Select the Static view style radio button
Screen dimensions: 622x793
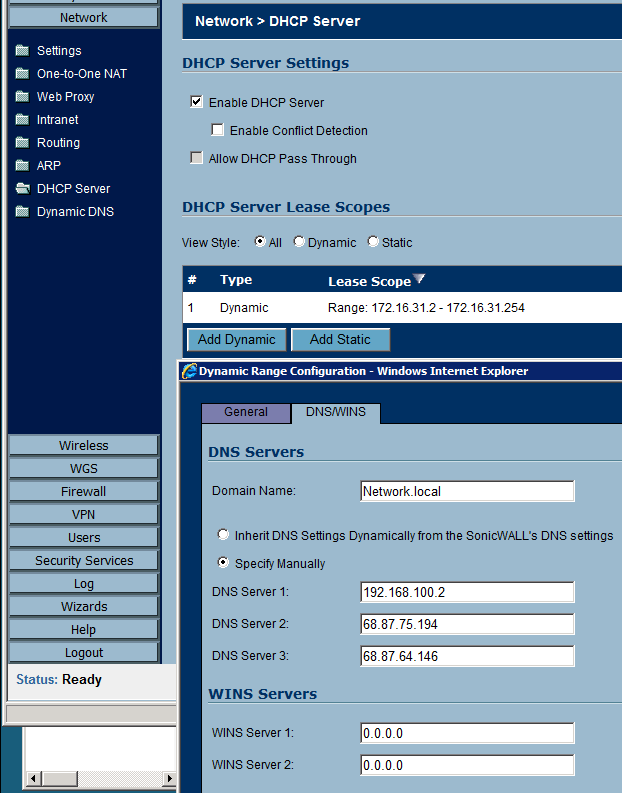click(x=373, y=242)
